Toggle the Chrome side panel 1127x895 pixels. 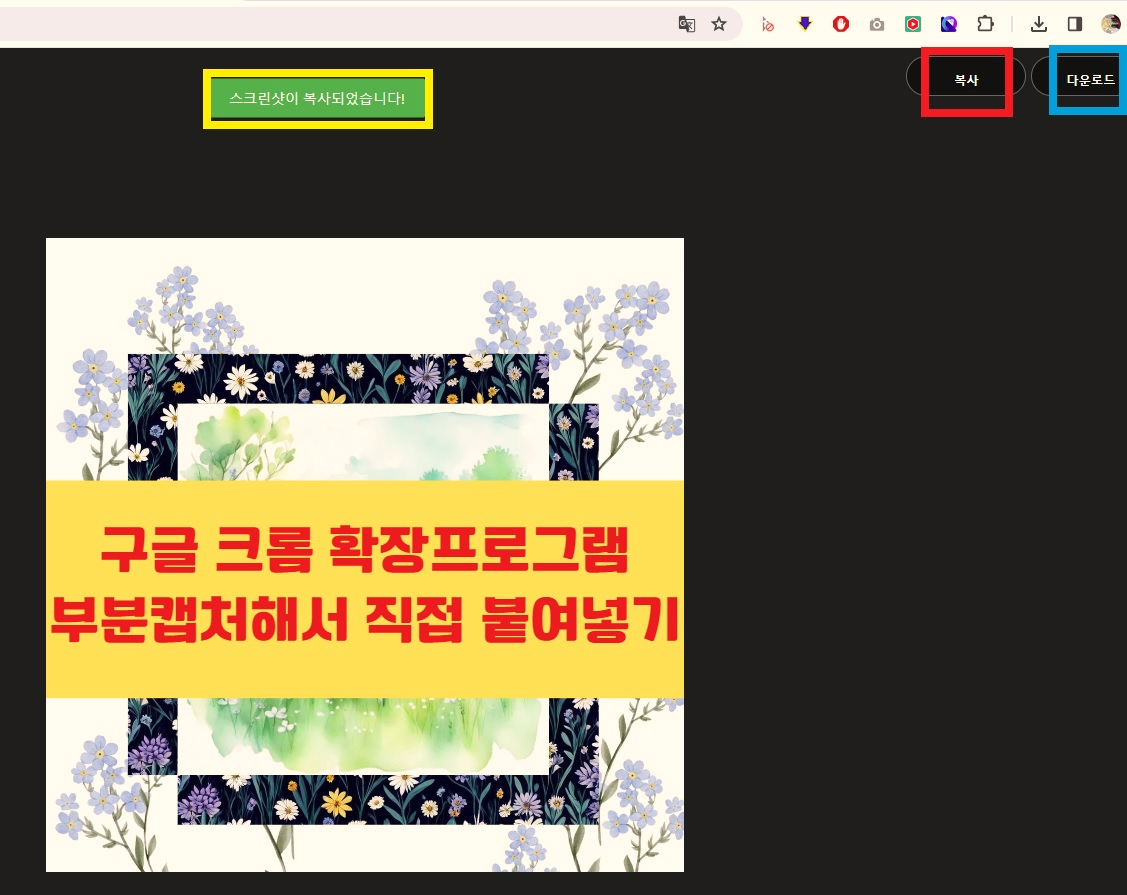click(1075, 24)
